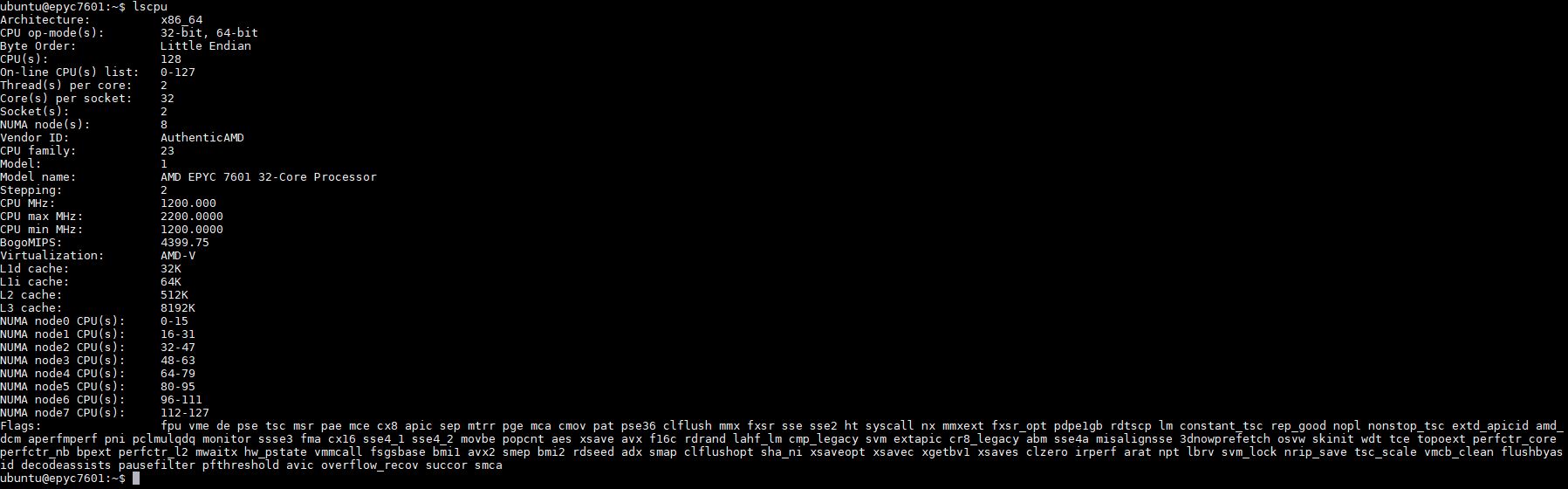Click the Byte Order Little Endian value
This screenshot has height=489, width=1568.
tap(206, 46)
